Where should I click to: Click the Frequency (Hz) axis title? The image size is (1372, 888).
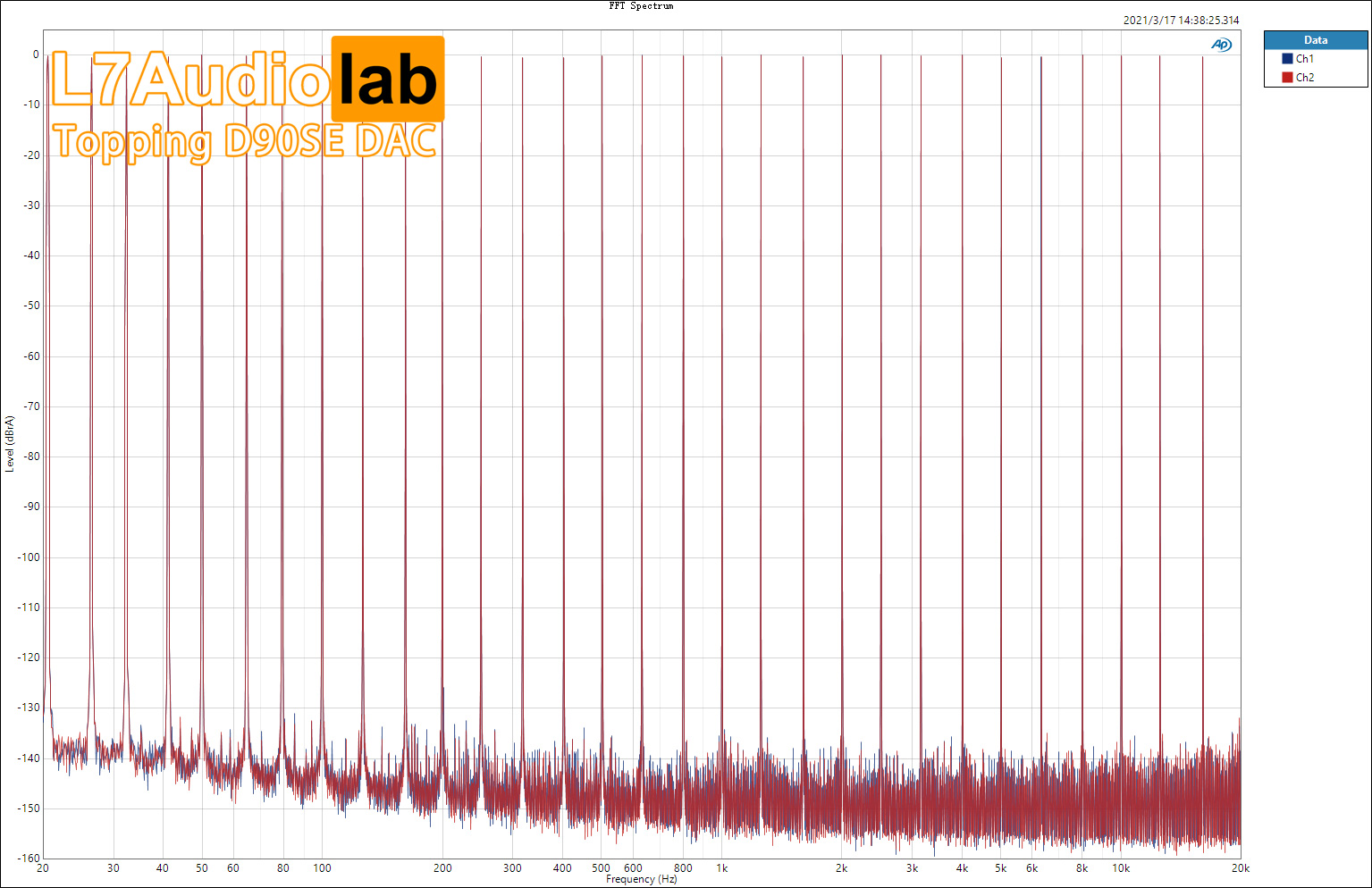[641, 879]
